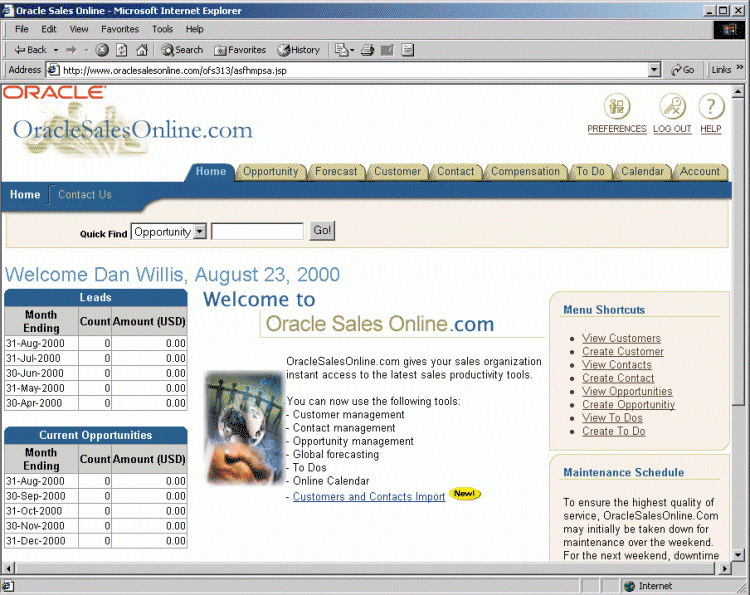Click the page icon in Address bar
750x595 pixels.
point(53,70)
